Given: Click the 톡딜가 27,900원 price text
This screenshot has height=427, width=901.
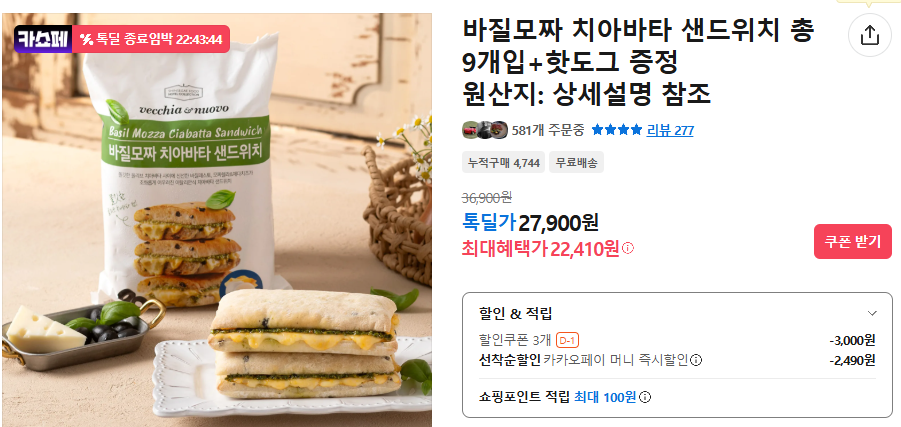Looking at the screenshot, I should (x=530, y=222).
